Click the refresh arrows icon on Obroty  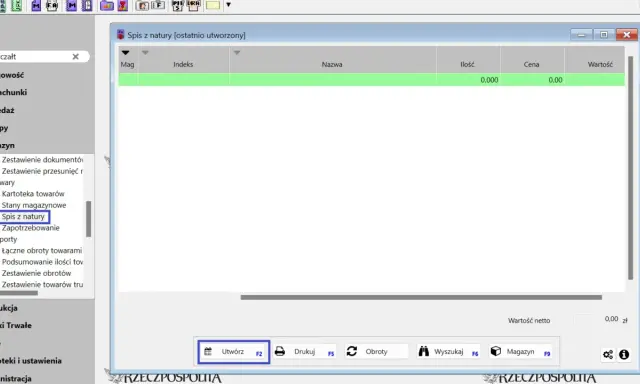[x=352, y=351]
